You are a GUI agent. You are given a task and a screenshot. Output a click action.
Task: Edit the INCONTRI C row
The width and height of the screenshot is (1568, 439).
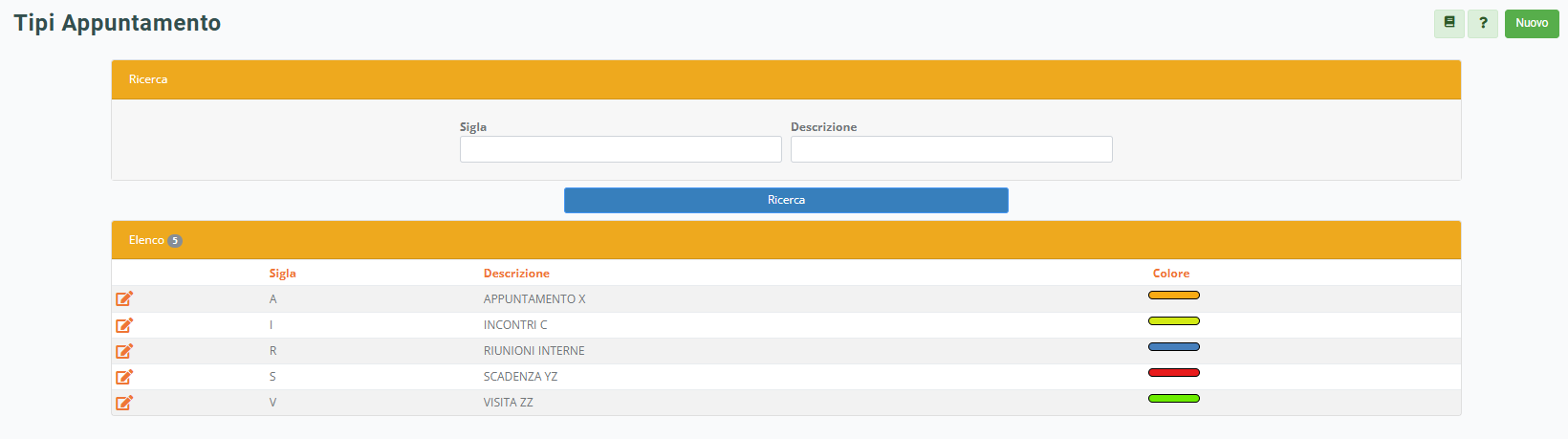pos(124,325)
